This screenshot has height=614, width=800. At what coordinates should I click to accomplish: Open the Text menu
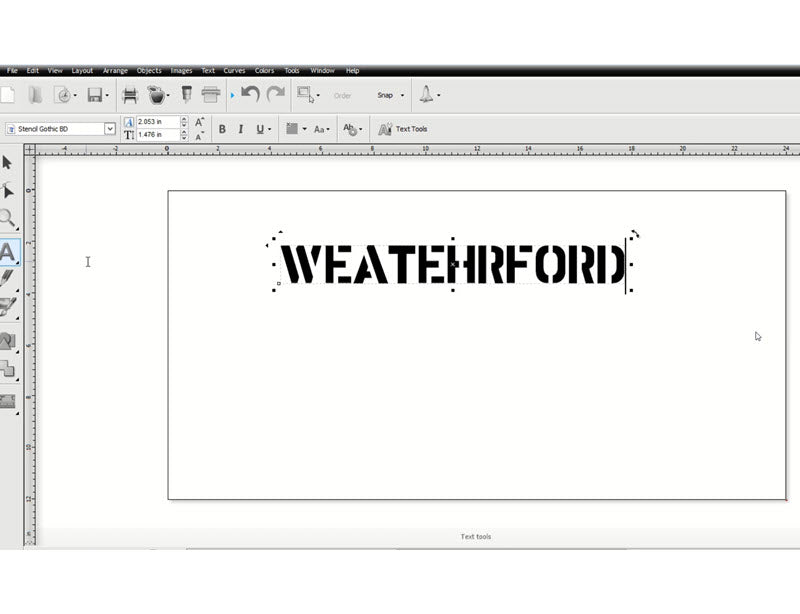pyautogui.click(x=208, y=70)
